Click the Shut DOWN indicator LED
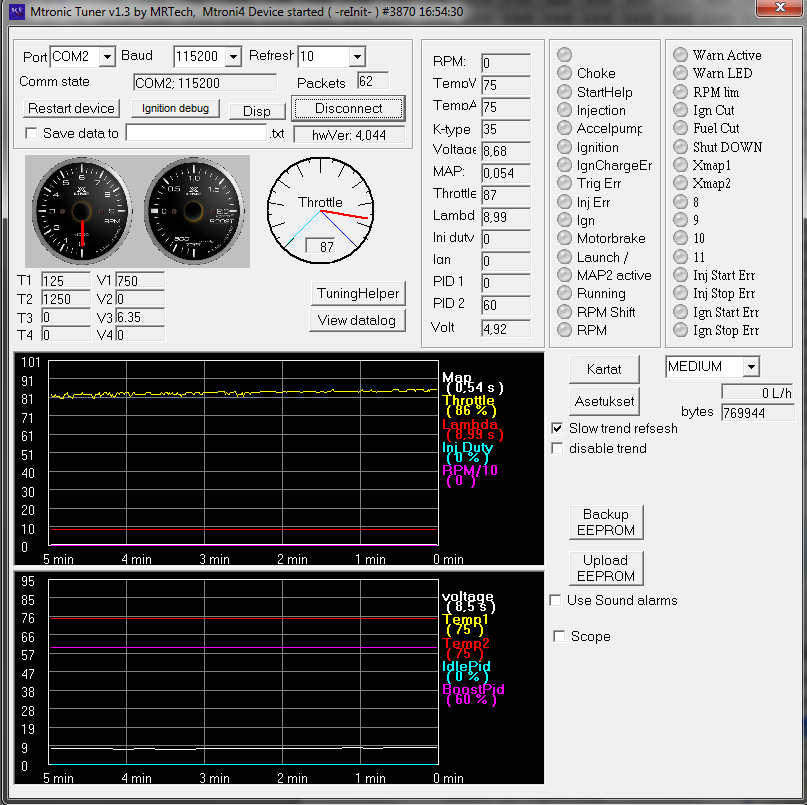 [x=680, y=147]
